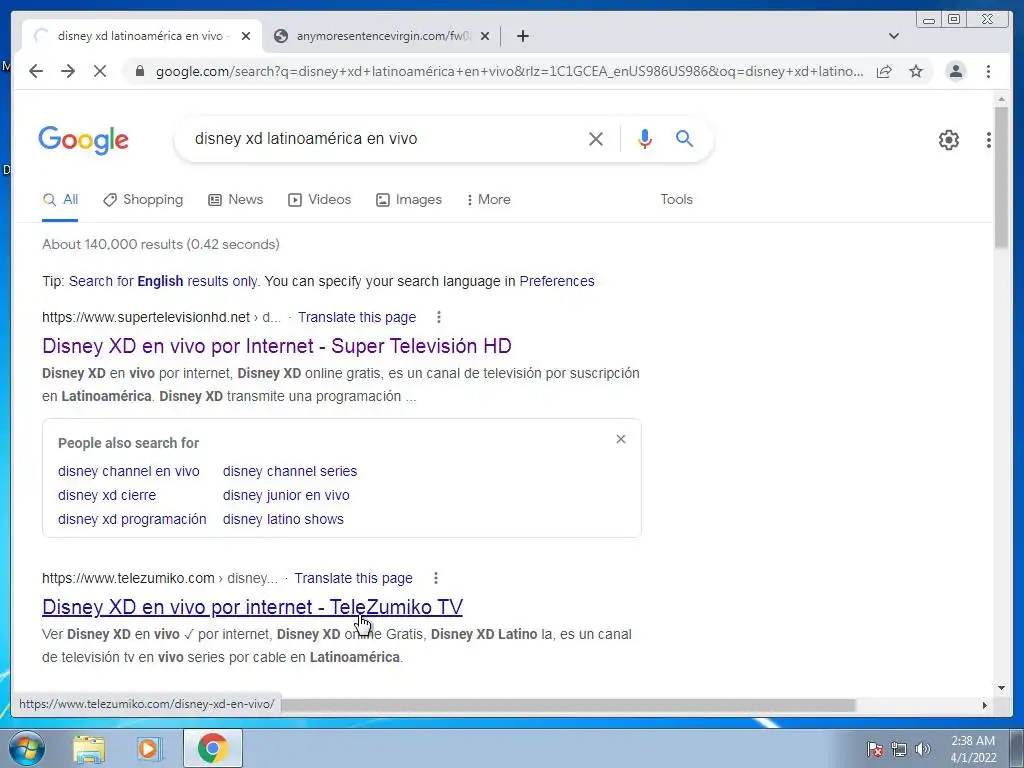This screenshot has width=1024, height=768.
Task: Search disney xd cierre suggestion
Action: click(x=107, y=496)
